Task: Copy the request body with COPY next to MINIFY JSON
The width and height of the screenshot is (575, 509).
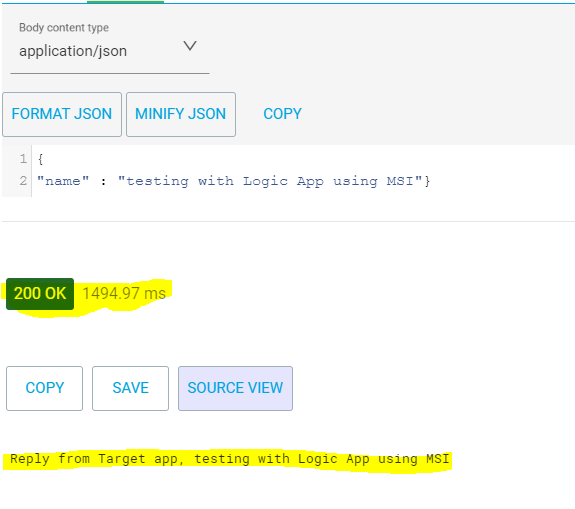Action: pyautogui.click(x=282, y=114)
